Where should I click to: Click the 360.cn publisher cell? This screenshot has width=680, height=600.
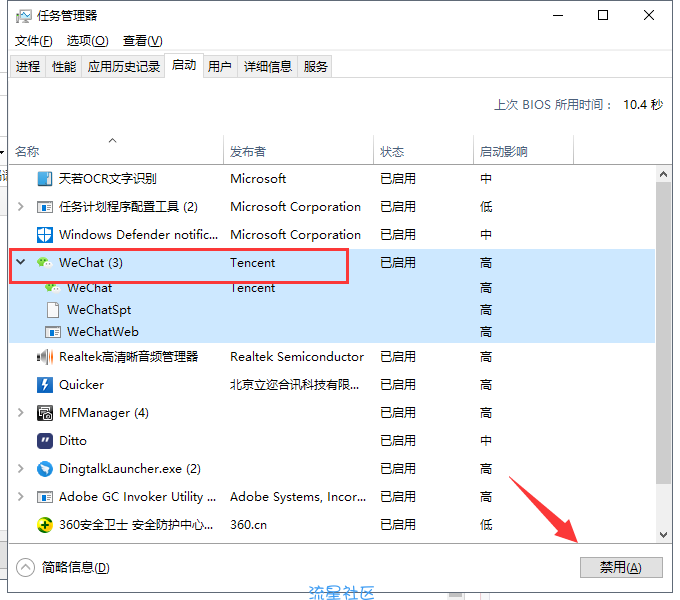pos(248,525)
